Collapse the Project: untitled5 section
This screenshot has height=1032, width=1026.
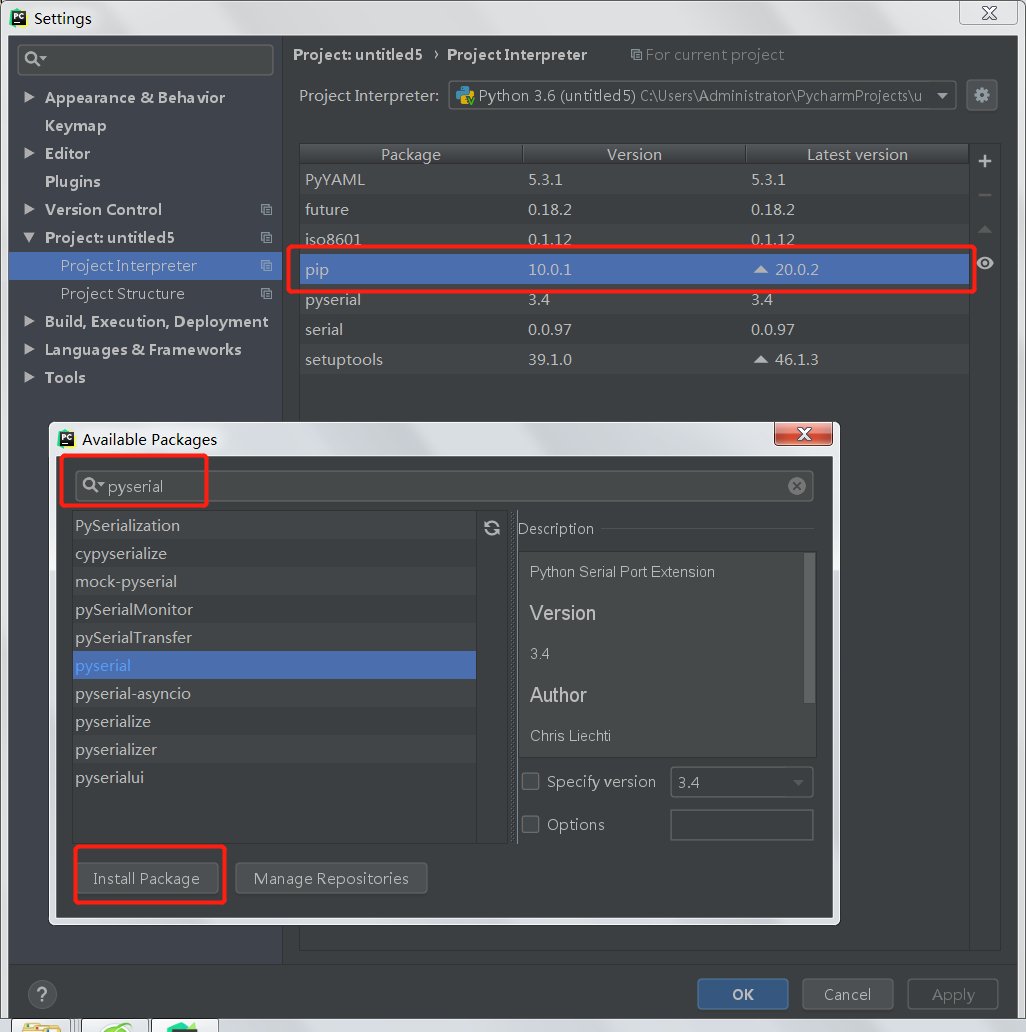tap(29, 237)
